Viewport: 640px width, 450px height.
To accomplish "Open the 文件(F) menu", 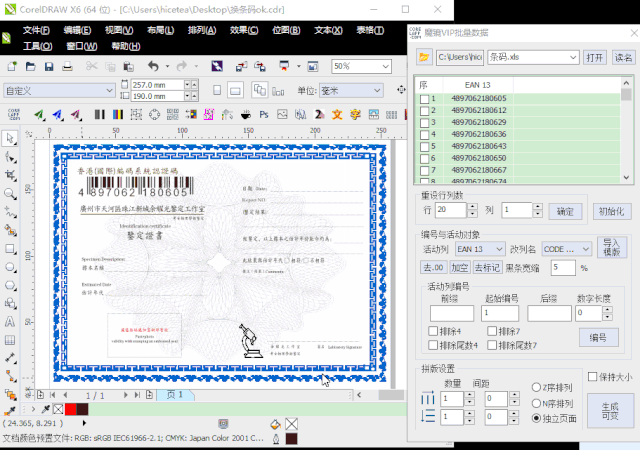I will coord(36,30).
